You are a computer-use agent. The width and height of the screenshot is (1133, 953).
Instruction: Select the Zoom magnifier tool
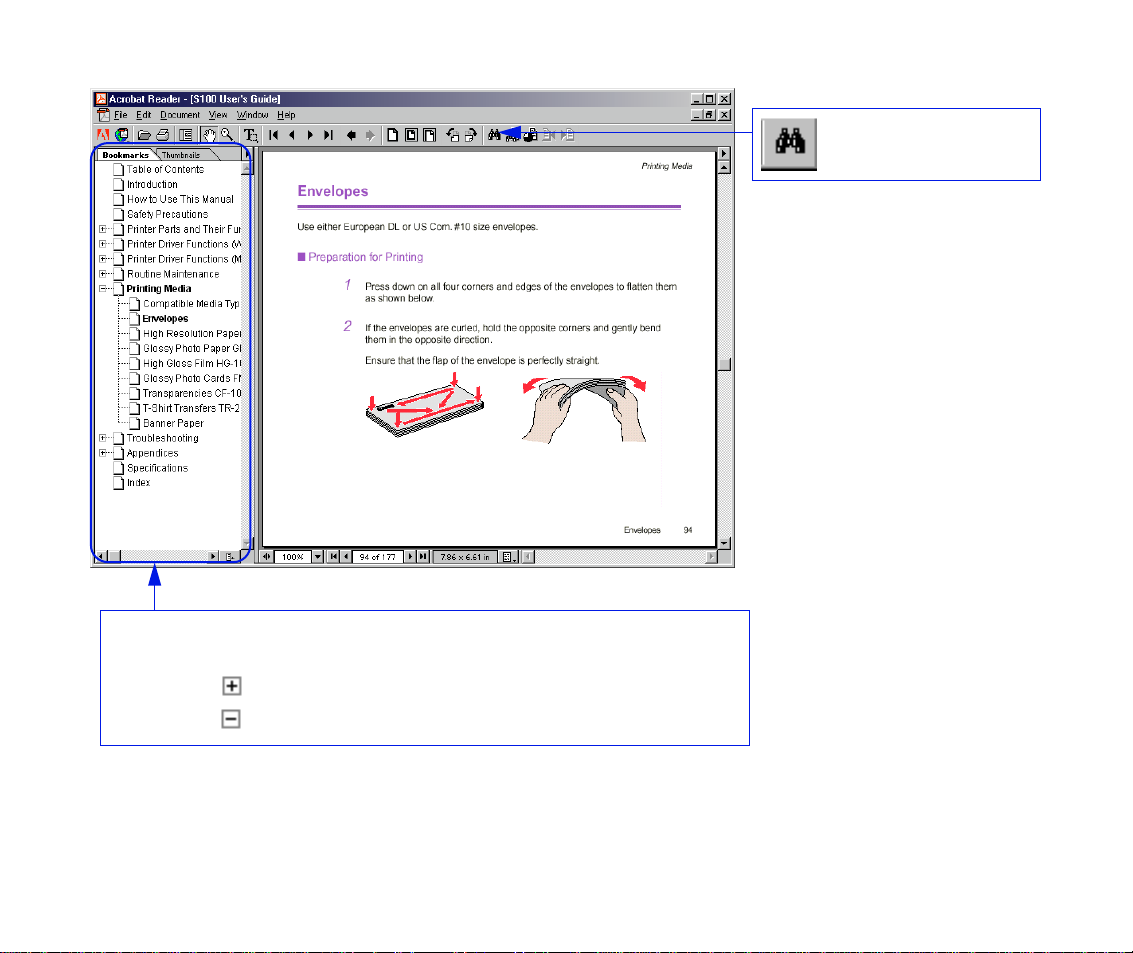coord(227,135)
